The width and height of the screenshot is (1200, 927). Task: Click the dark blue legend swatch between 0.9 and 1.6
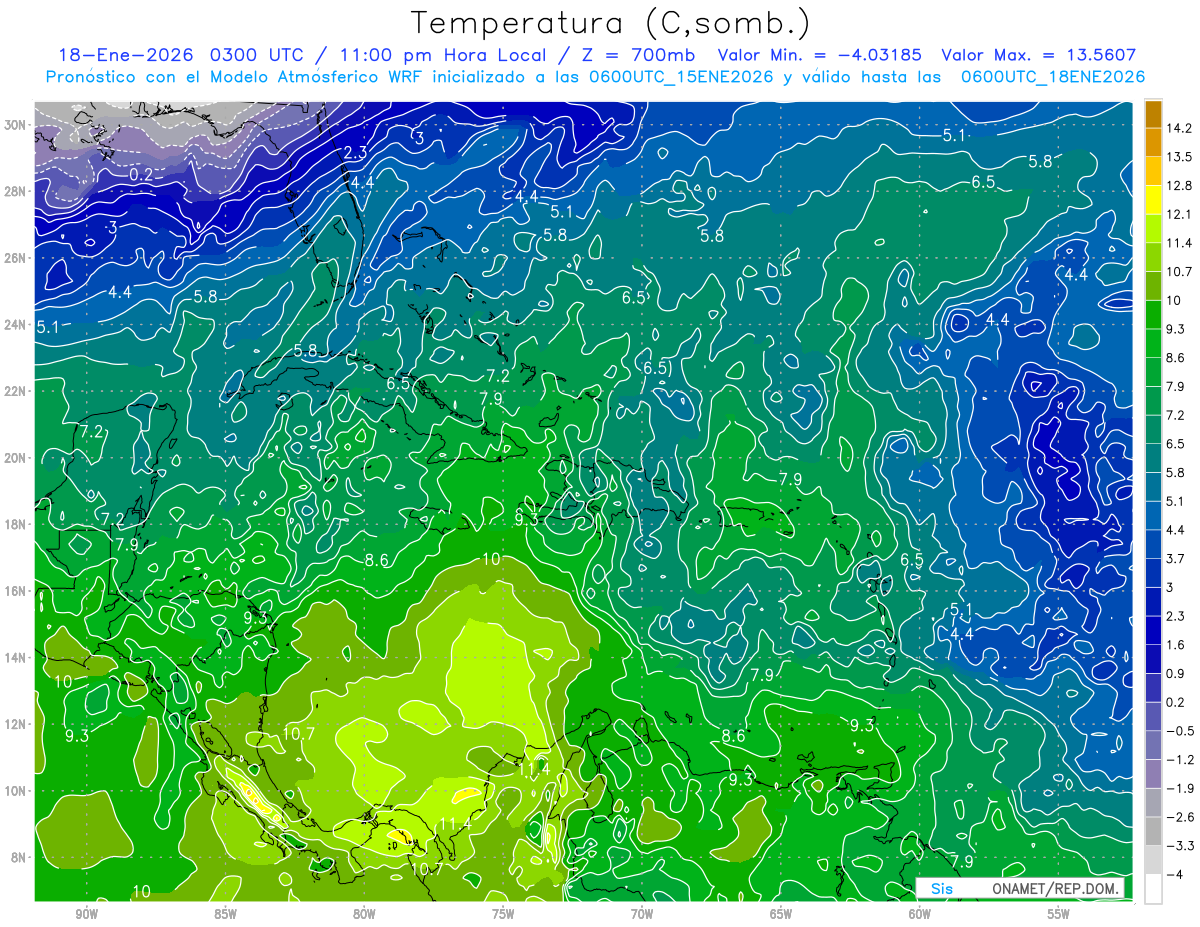tap(1153, 659)
